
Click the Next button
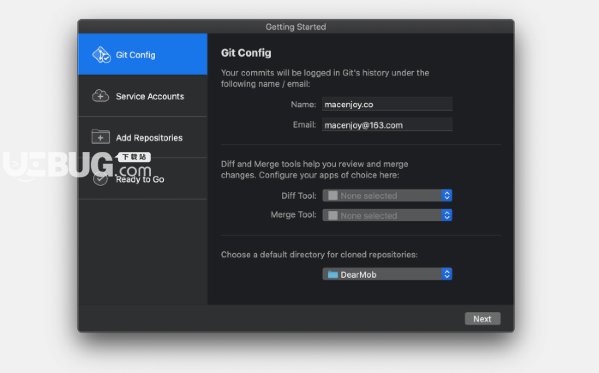tap(482, 319)
